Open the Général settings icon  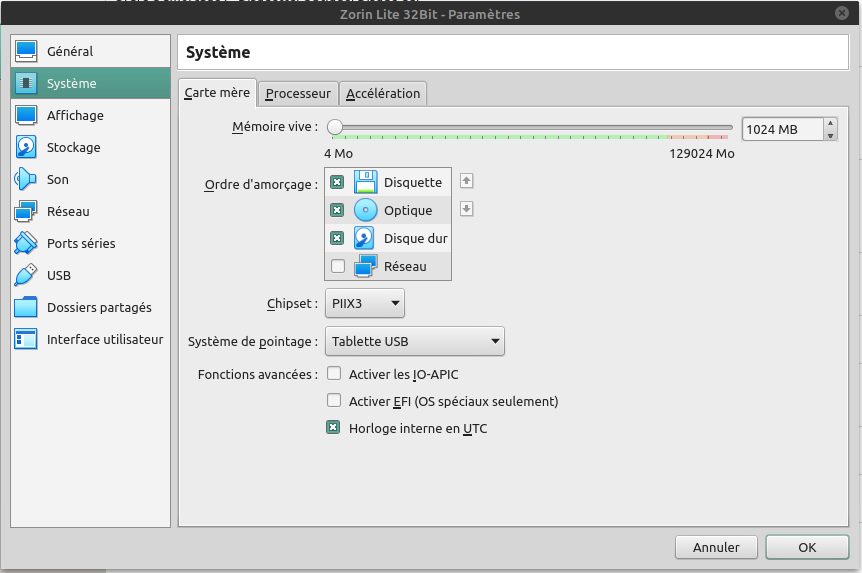click(26, 51)
